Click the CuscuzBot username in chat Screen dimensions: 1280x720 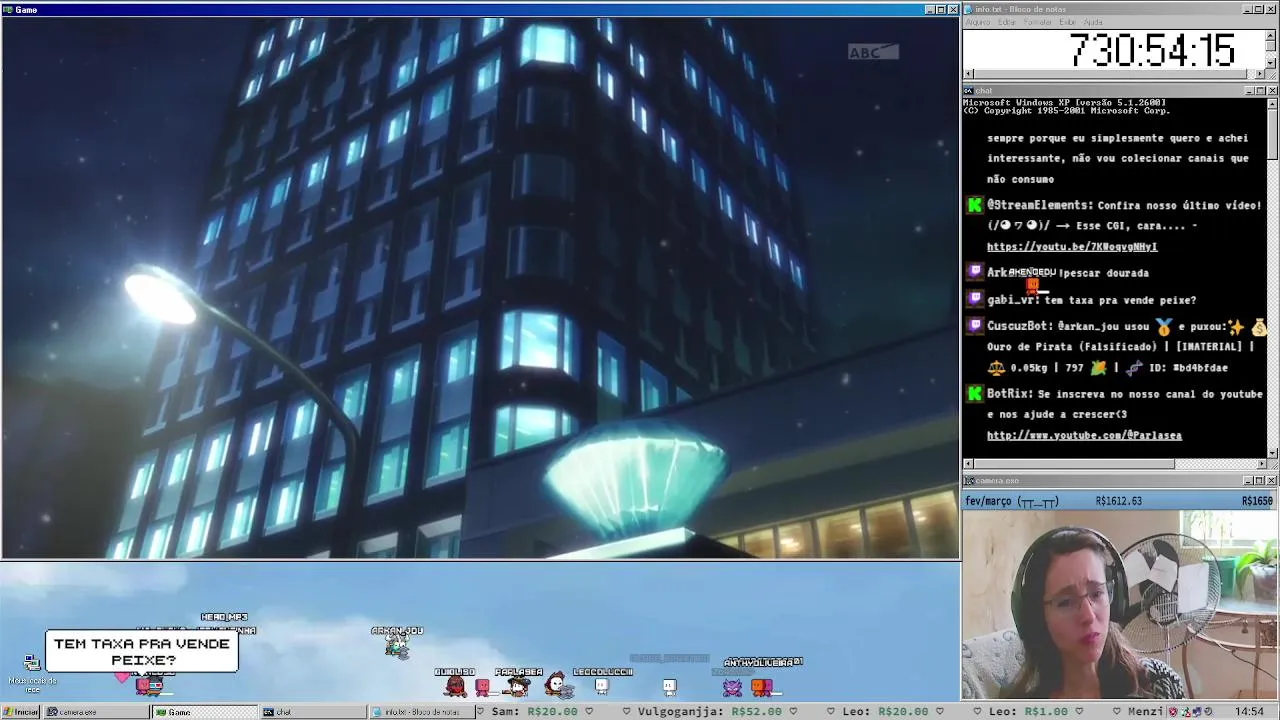pyautogui.click(x=1018, y=326)
